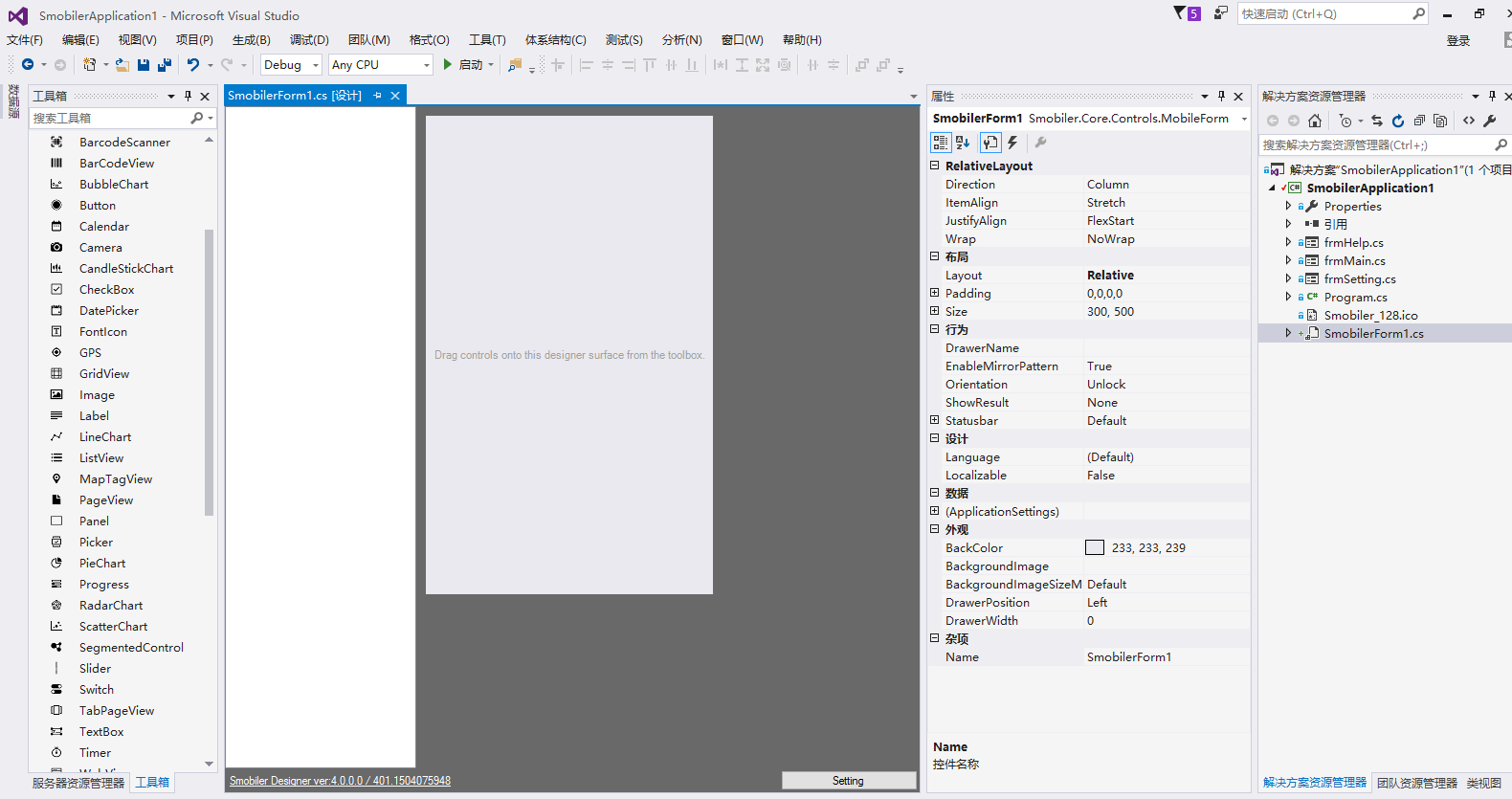The height and width of the screenshot is (799, 1512).
Task: Click the New Project toolbar icon
Action: point(89,65)
